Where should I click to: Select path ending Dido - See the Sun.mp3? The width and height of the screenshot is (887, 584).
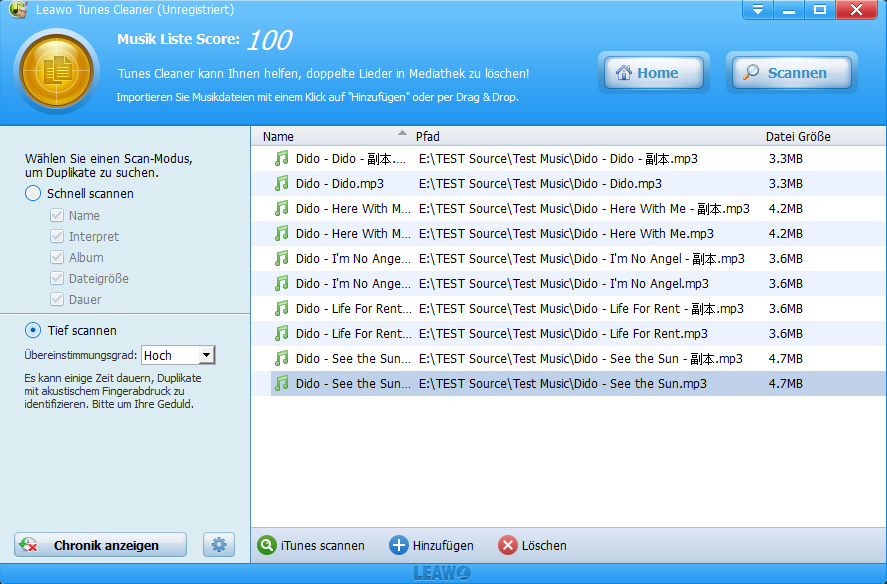click(563, 383)
